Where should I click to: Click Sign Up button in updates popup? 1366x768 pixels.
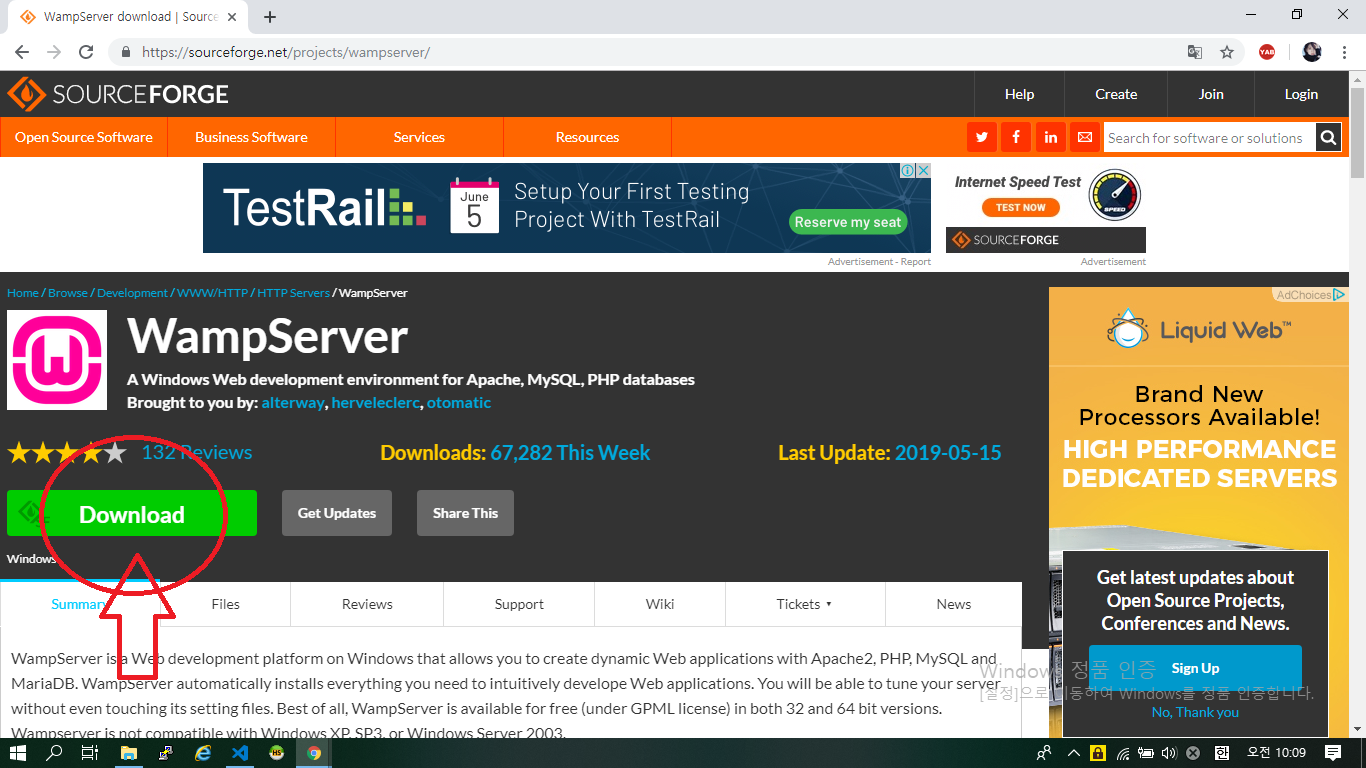1195,668
